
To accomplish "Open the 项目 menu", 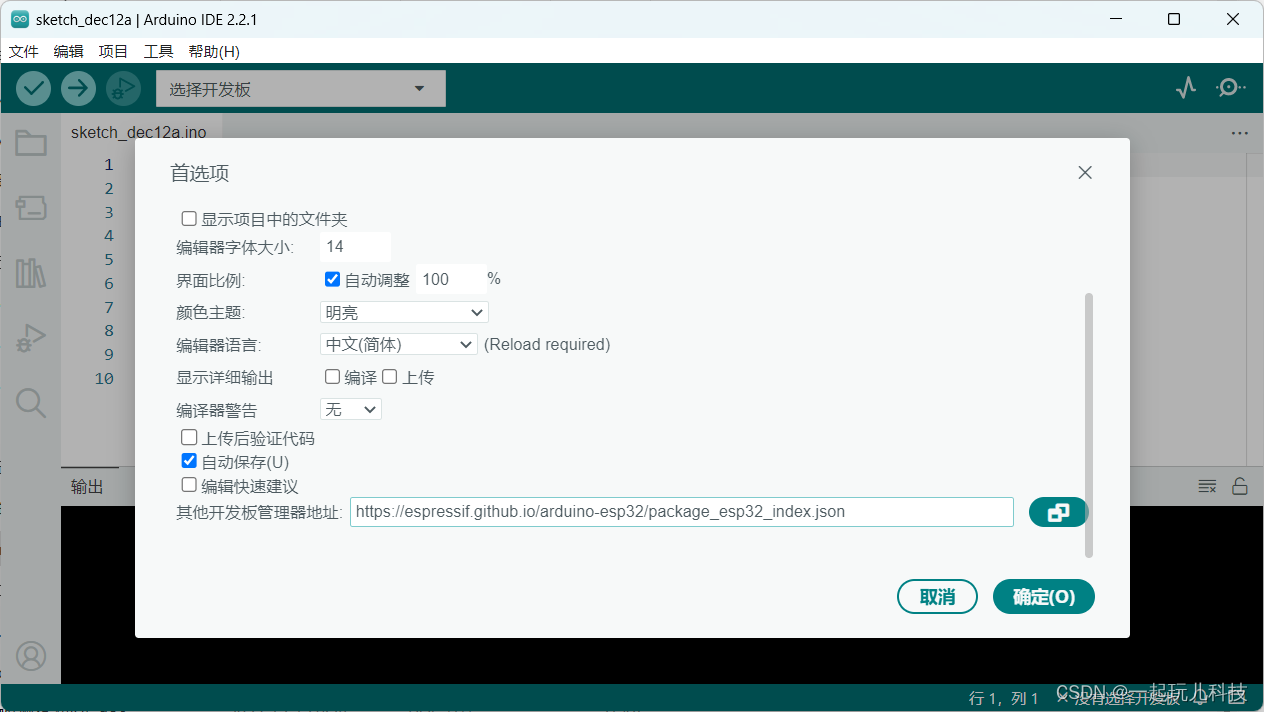I will click(114, 51).
